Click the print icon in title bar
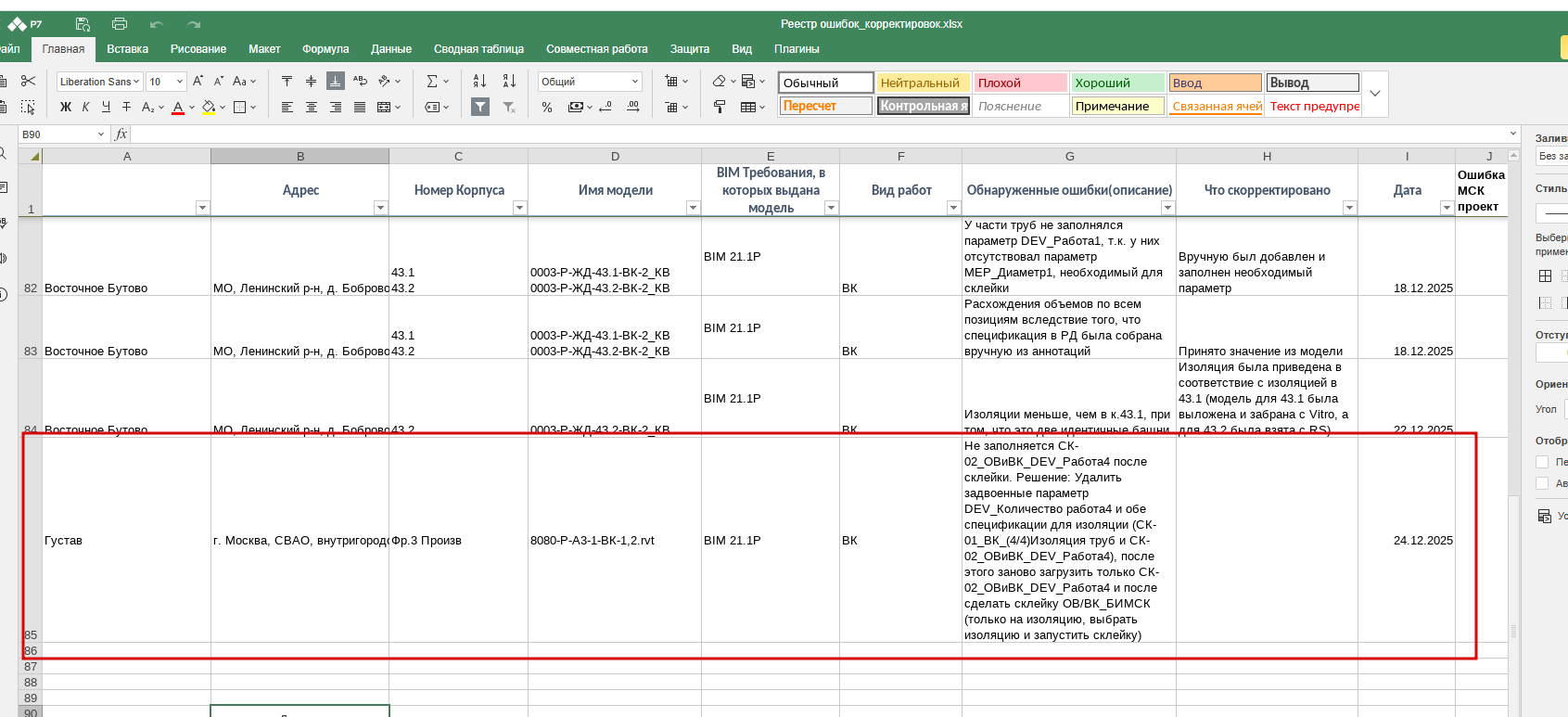Image resolution: width=1568 pixels, height=717 pixels. pos(120,24)
